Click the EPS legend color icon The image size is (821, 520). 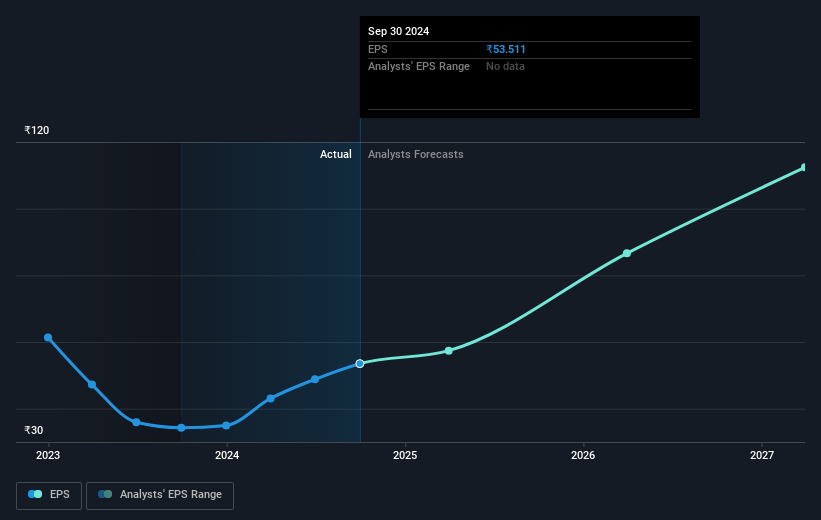click(35, 494)
